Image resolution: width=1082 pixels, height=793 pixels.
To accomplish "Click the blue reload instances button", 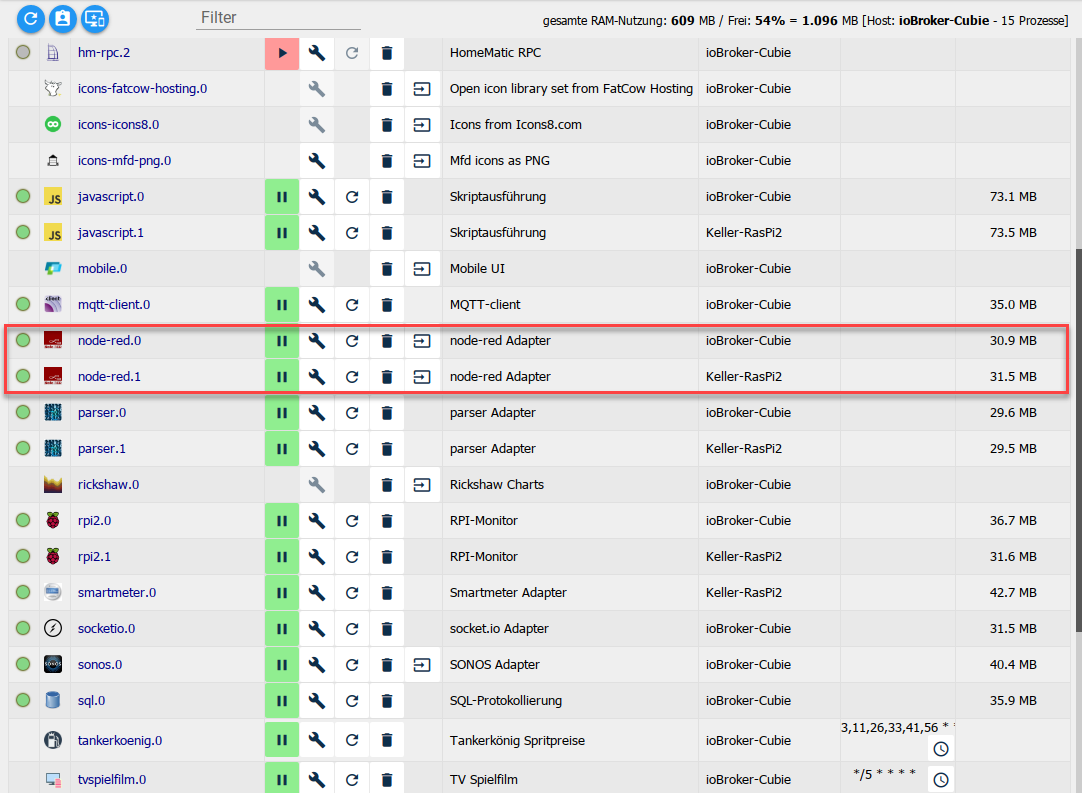I will point(33,18).
